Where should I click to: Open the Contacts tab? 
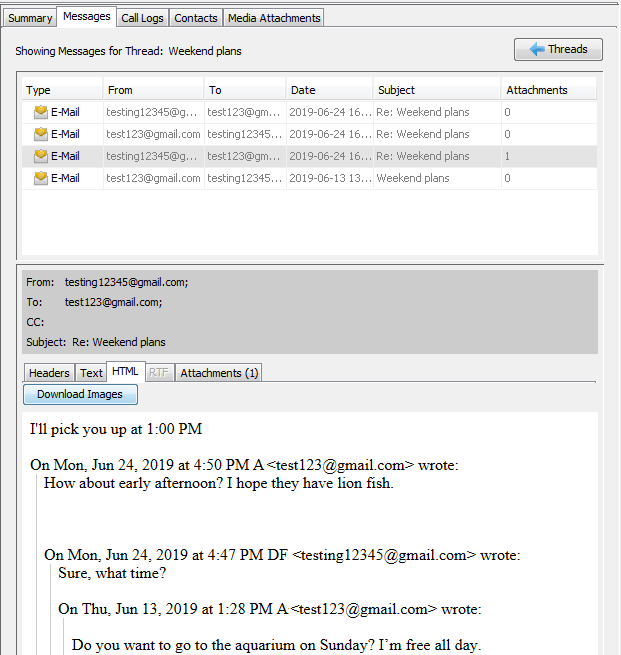pyautogui.click(x=195, y=18)
